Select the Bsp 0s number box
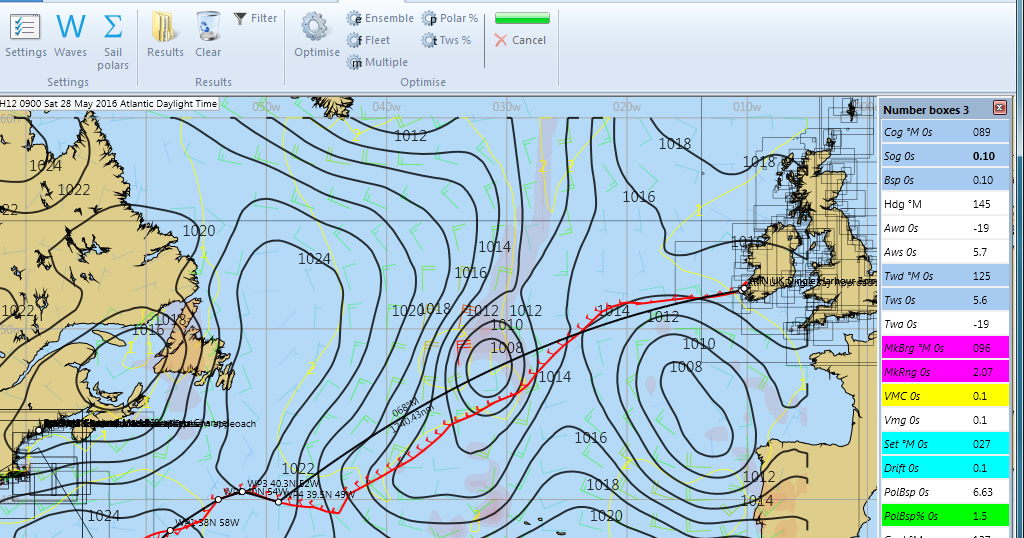 point(944,180)
